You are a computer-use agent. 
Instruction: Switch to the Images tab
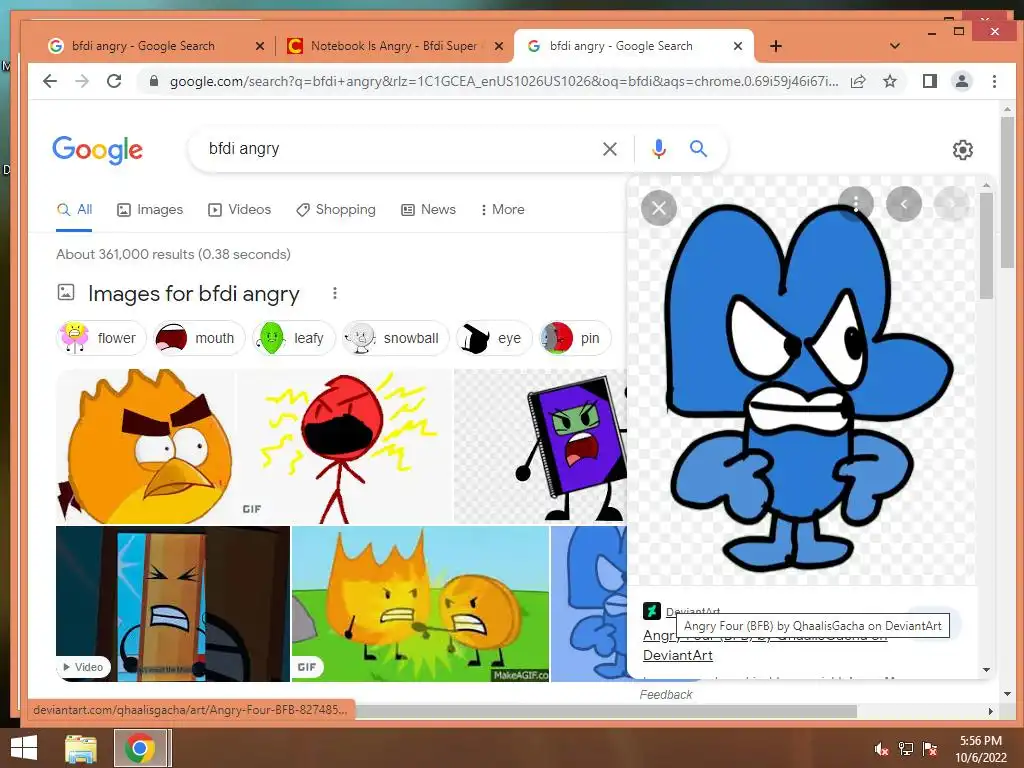pos(150,210)
